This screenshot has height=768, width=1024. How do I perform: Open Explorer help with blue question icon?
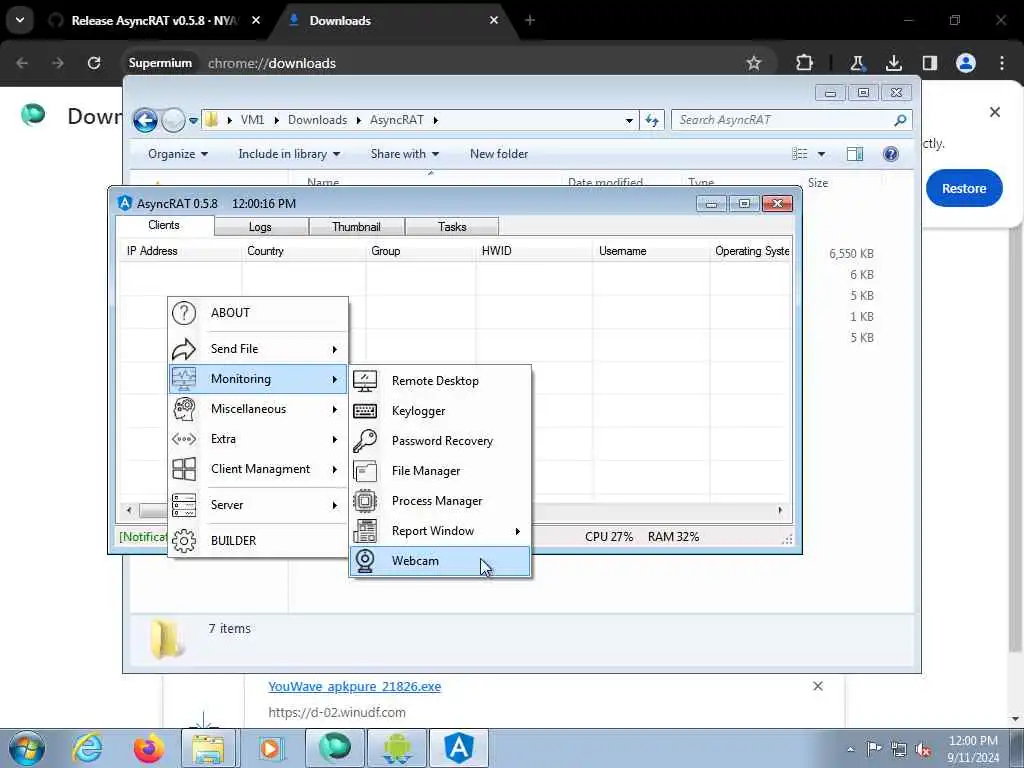coord(890,154)
